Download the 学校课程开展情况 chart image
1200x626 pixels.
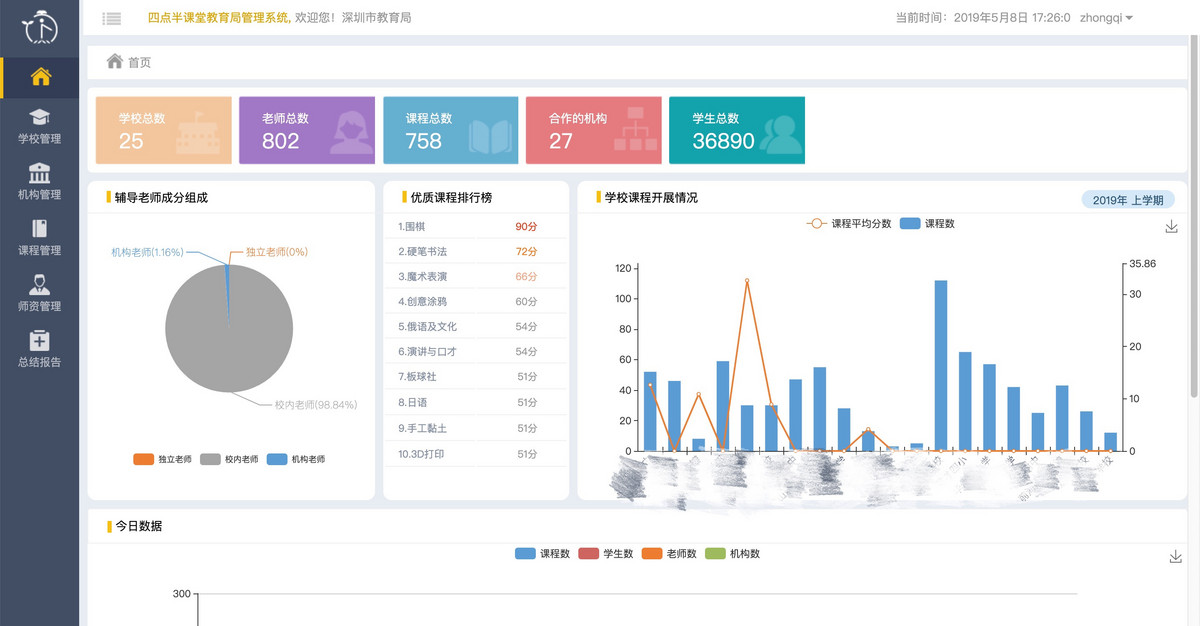1173,227
